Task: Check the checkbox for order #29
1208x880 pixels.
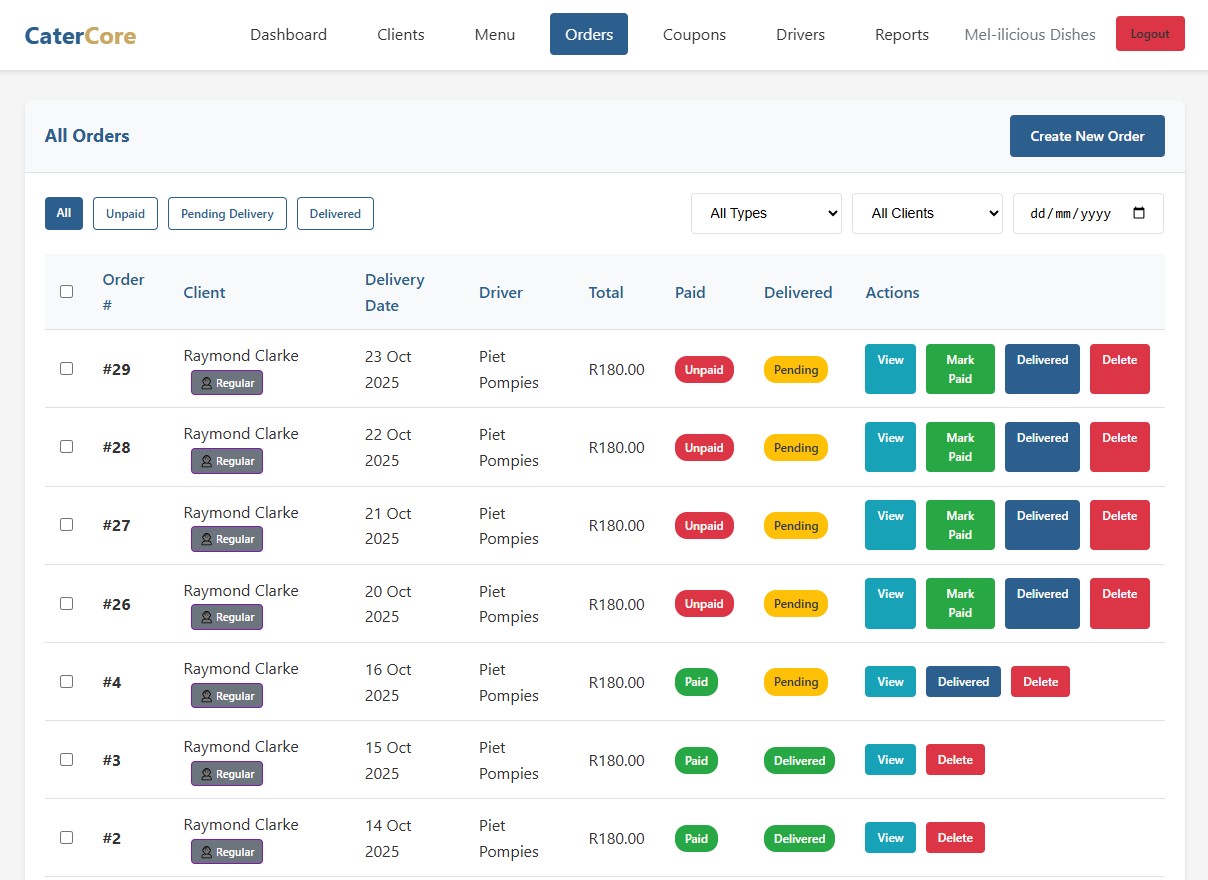Action: pyautogui.click(x=66, y=368)
